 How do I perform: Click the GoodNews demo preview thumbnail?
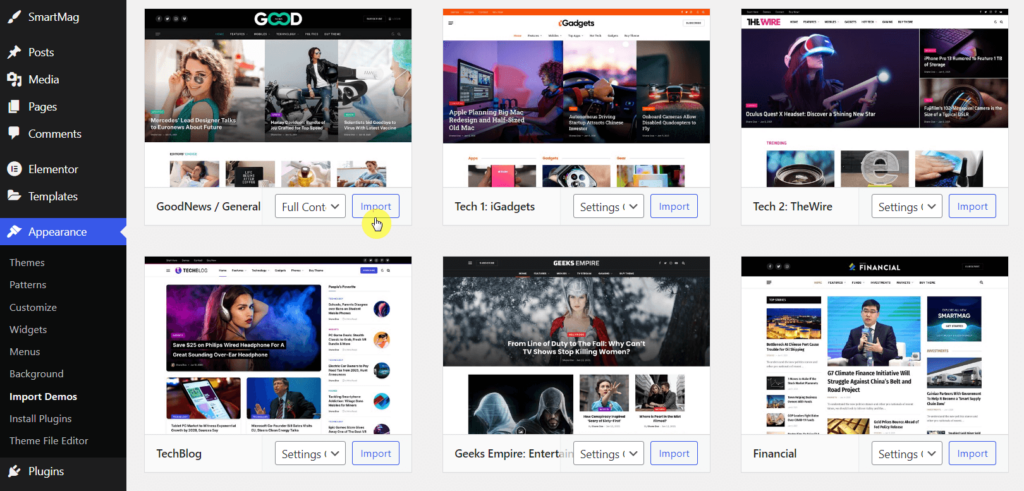pyautogui.click(x=278, y=98)
